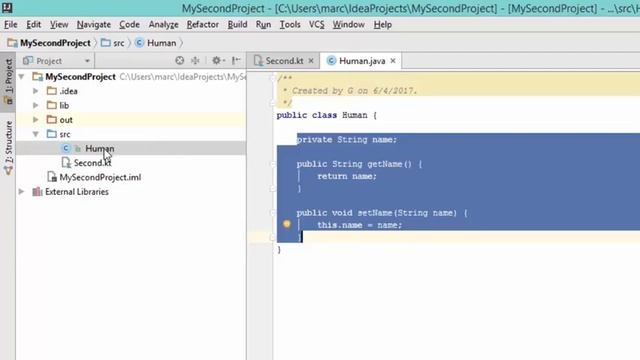The height and width of the screenshot is (360, 640).
Task: Close the Human.java tab
Action: point(393,61)
